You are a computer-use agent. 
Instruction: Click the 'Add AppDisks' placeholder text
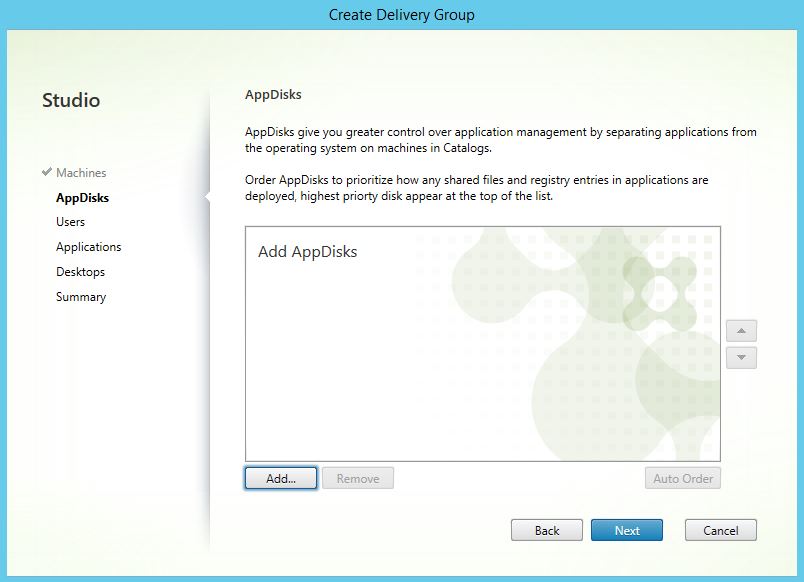click(307, 252)
